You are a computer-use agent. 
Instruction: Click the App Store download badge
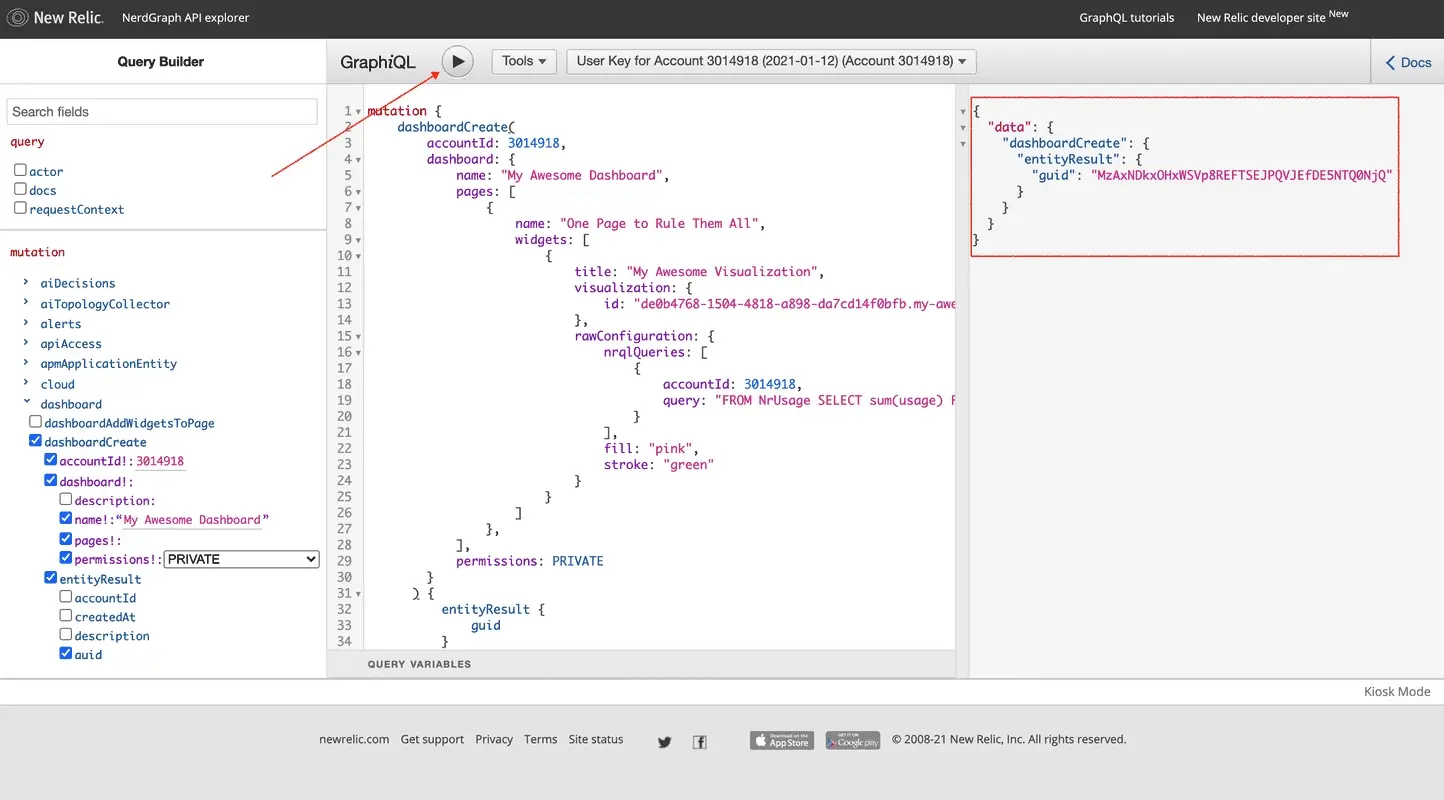click(781, 740)
